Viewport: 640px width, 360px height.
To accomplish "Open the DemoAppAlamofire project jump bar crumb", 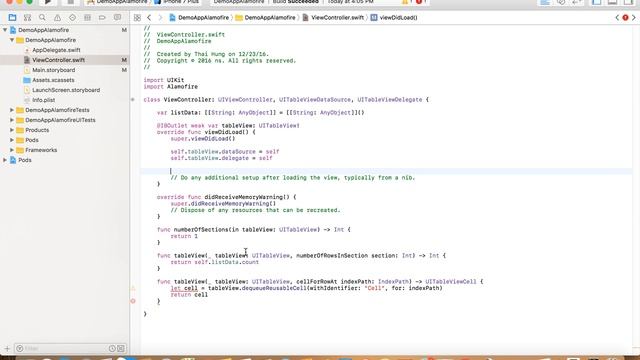I will pos(199,18).
